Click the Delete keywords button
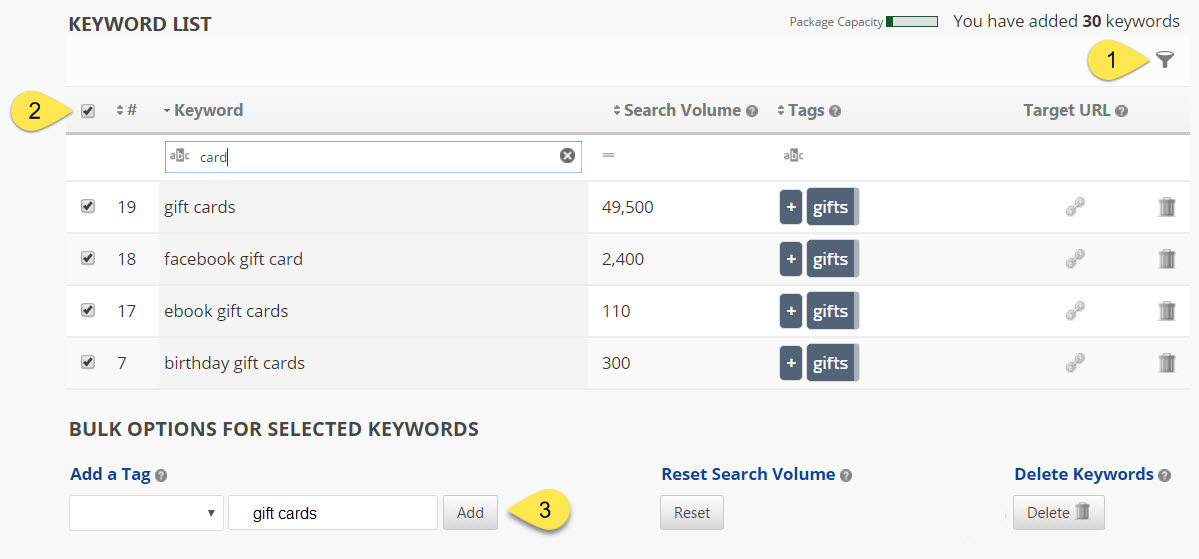 tap(1058, 513)
